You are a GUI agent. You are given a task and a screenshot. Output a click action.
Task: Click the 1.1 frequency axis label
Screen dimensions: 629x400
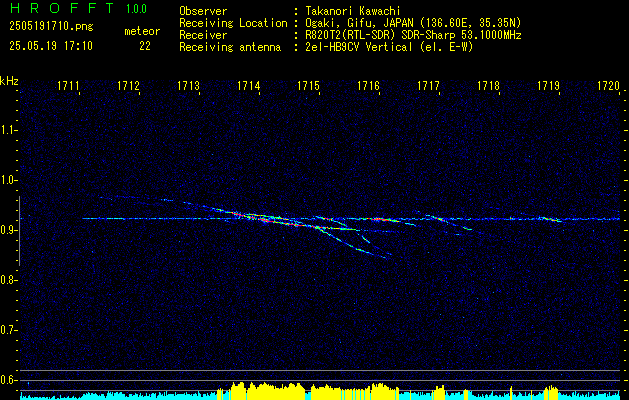click(8, 130)
